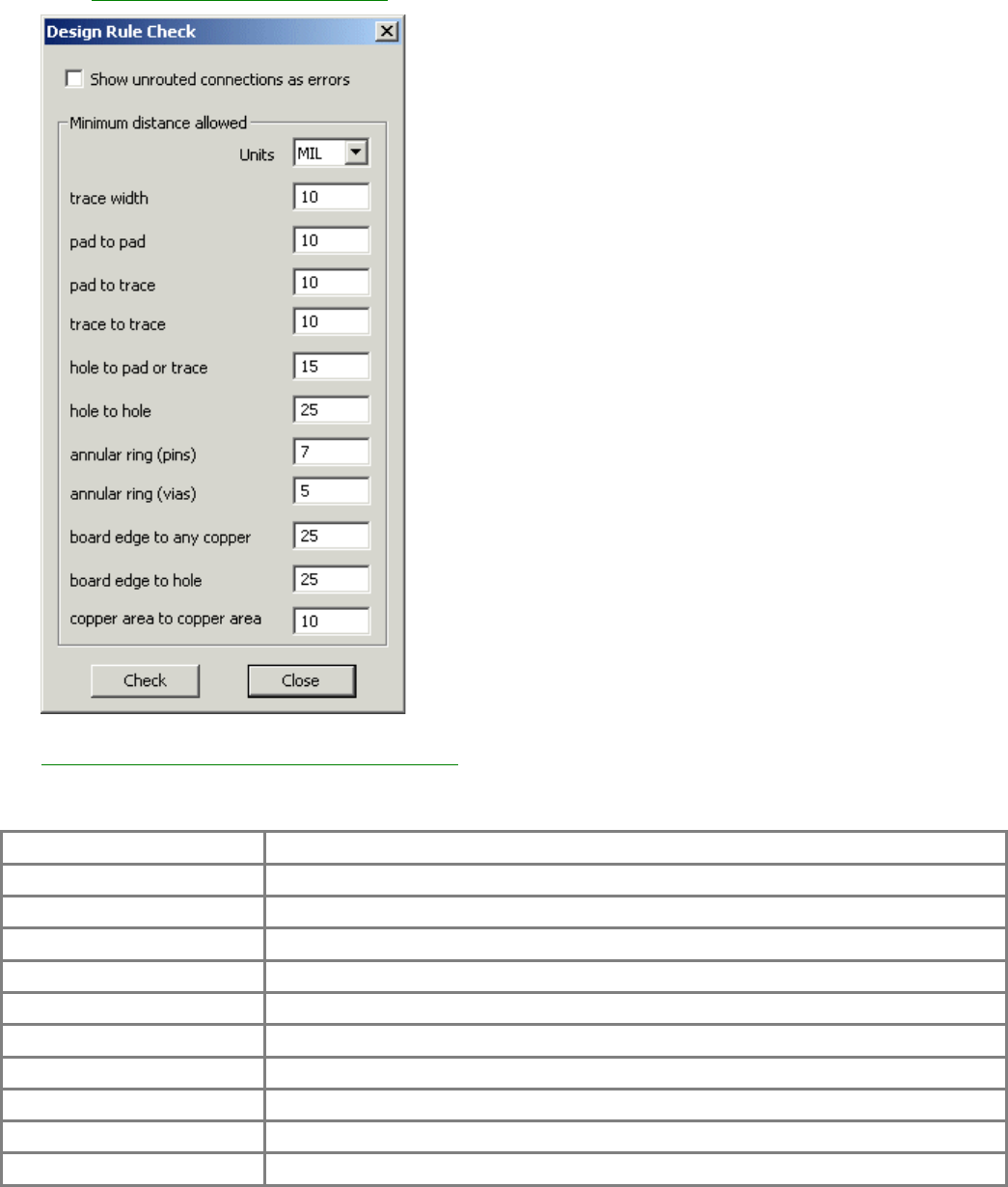
Task: Click the board edge to hole field
Action: pos(332,579)
